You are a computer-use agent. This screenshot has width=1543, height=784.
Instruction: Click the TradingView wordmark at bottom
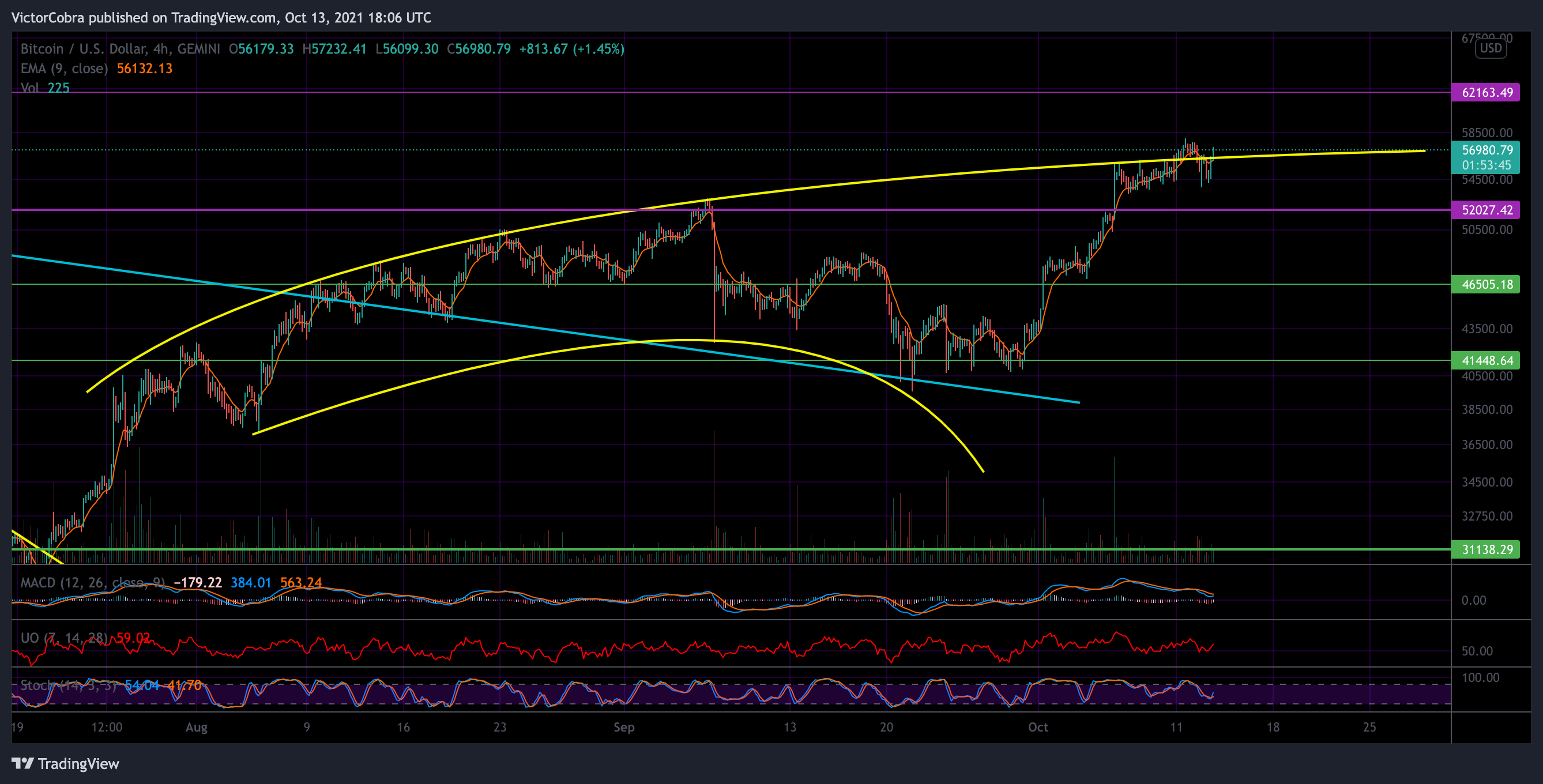click(x=78, y=764)
